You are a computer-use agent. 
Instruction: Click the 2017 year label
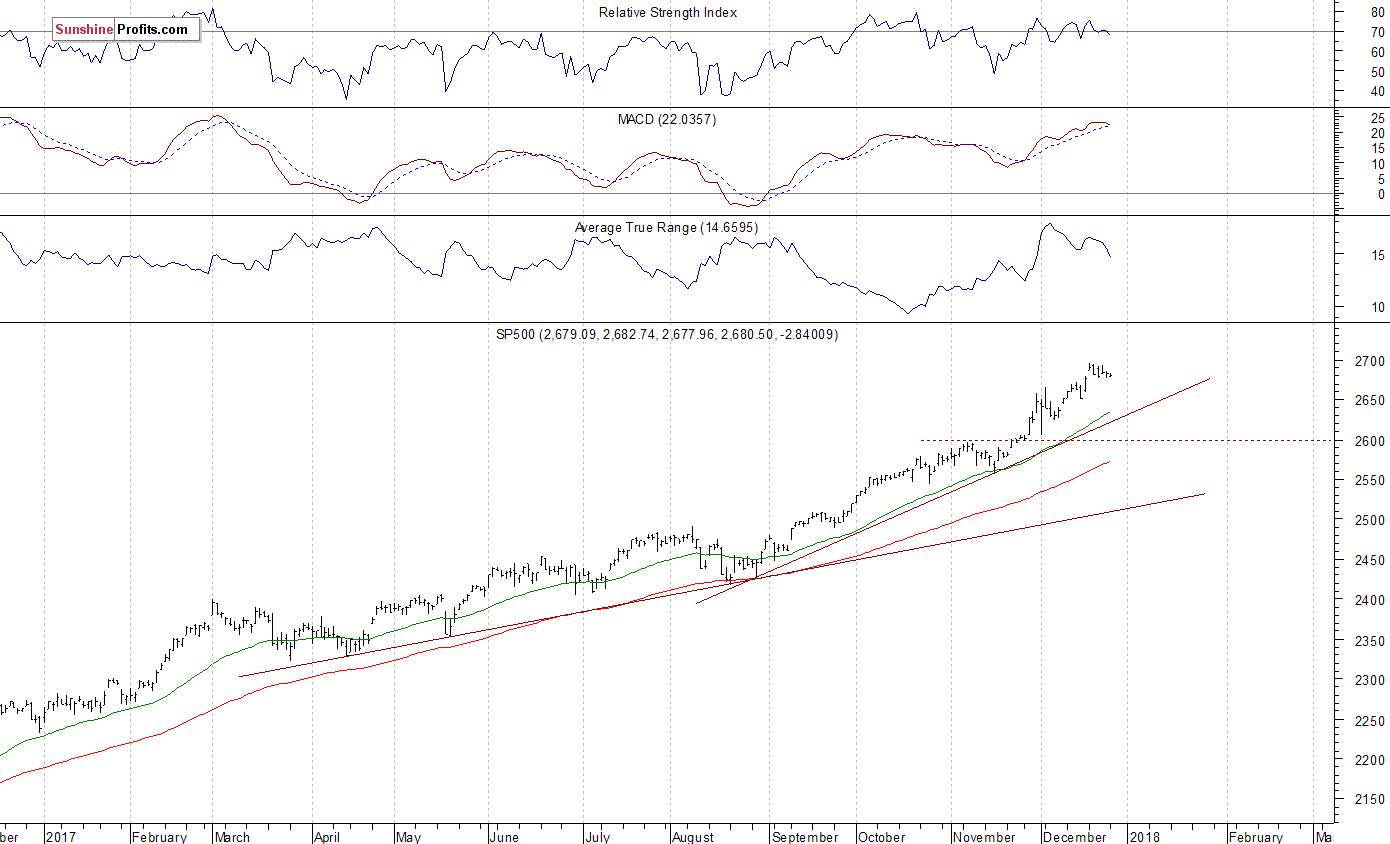[x=61, y=837]
